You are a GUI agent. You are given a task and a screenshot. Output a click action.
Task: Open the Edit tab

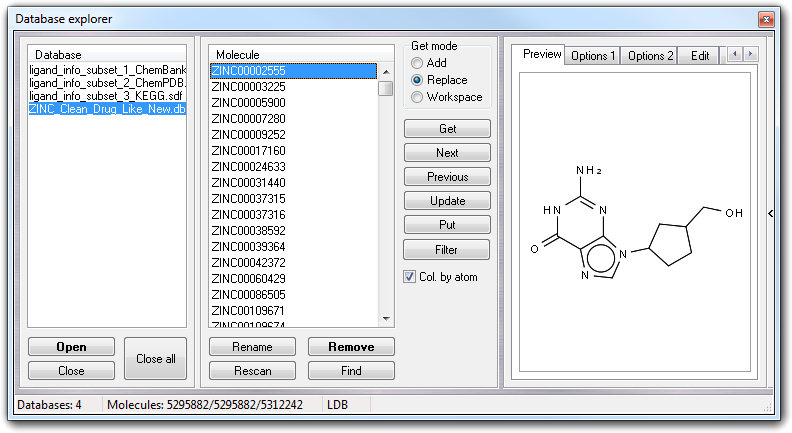pyautogui.click(x=699, y=56)
